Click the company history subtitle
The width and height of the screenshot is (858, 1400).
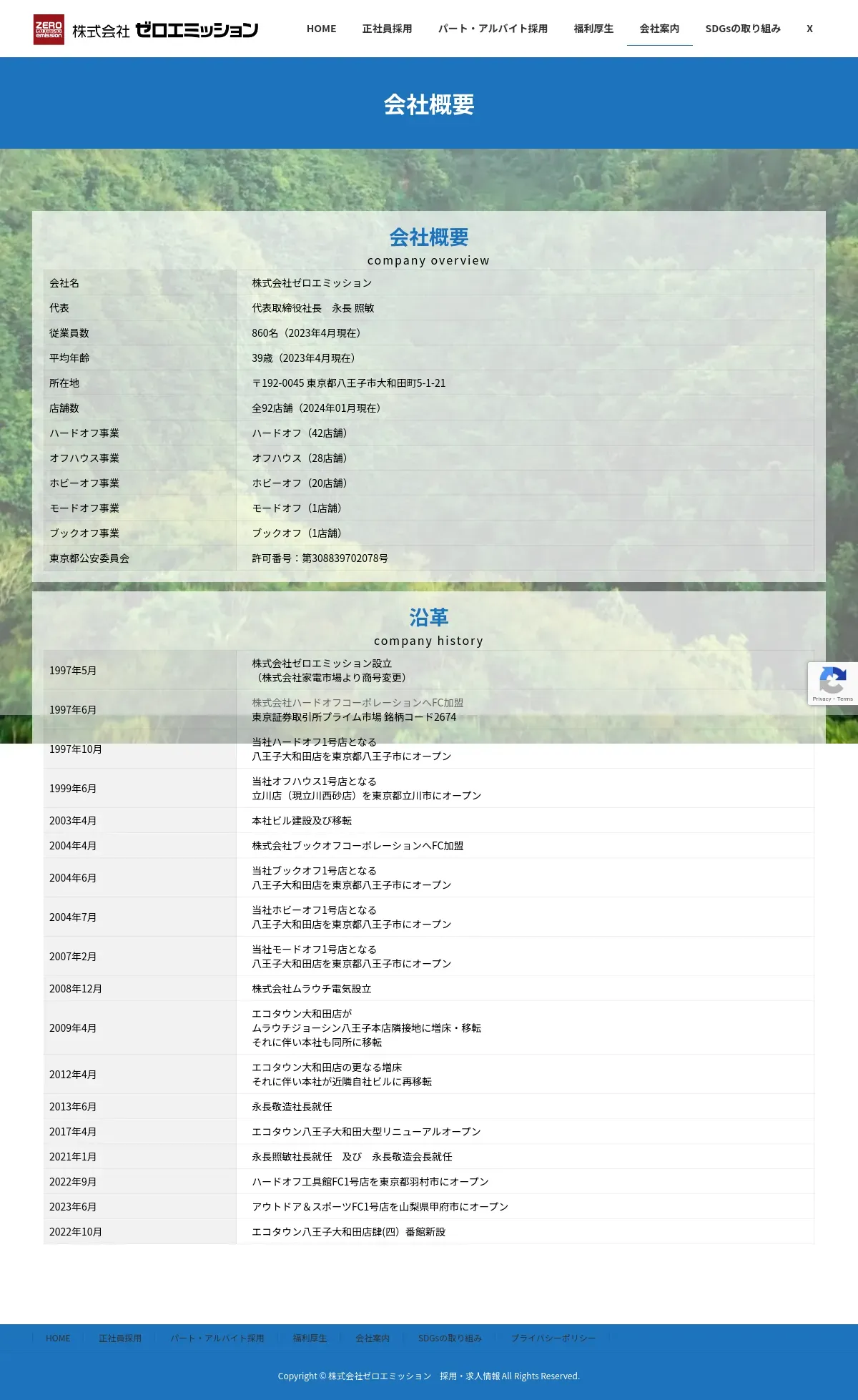(429, 641)
